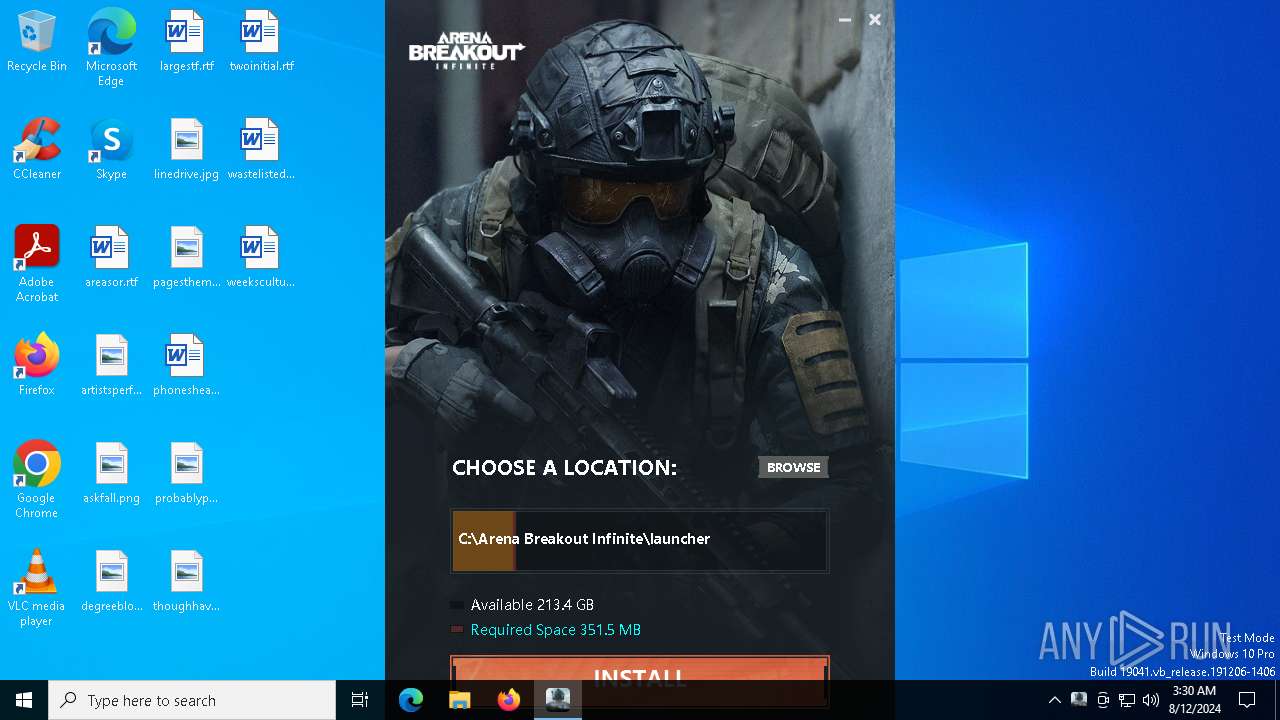Select the artistsperf image file icon
1280x720 pixels.
[x=111, y=366]
